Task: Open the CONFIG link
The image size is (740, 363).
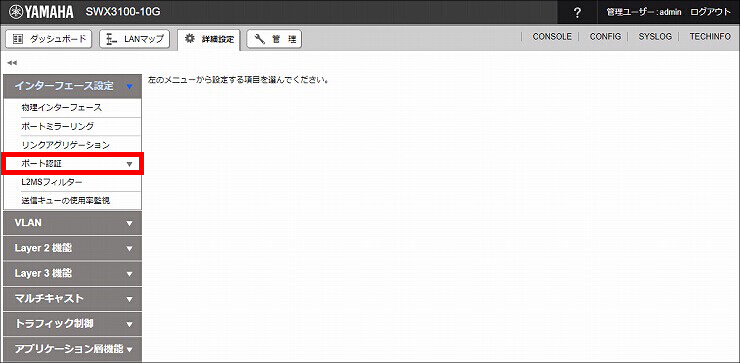Action: (605, 36)
